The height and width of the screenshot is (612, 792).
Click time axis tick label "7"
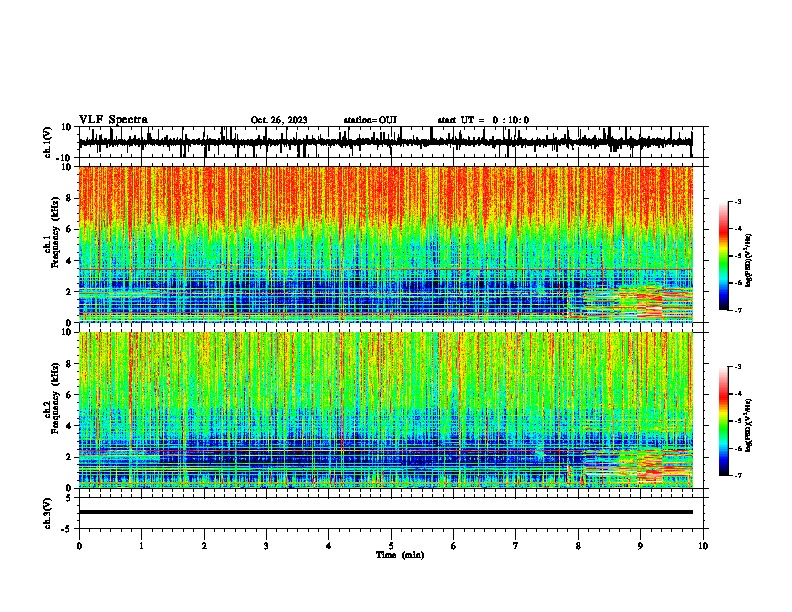pos(516,546)
